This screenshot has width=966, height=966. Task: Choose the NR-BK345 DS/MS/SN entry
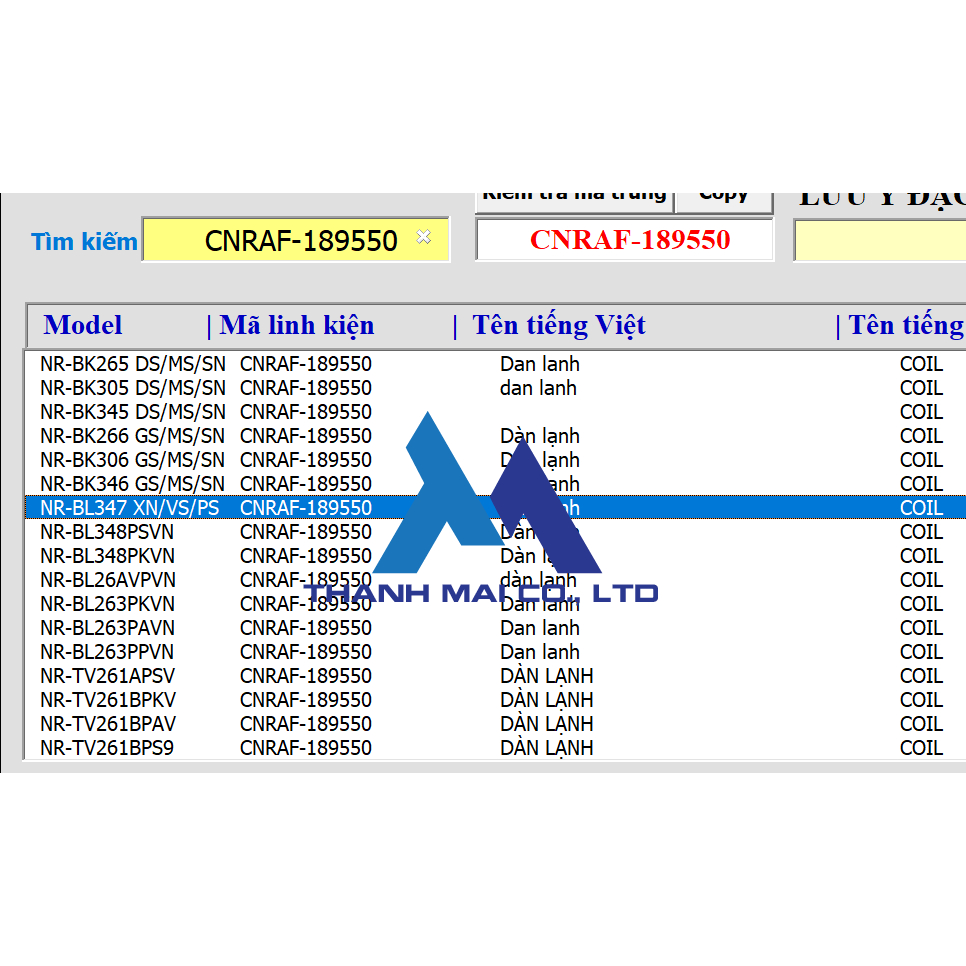pos(132,412)
